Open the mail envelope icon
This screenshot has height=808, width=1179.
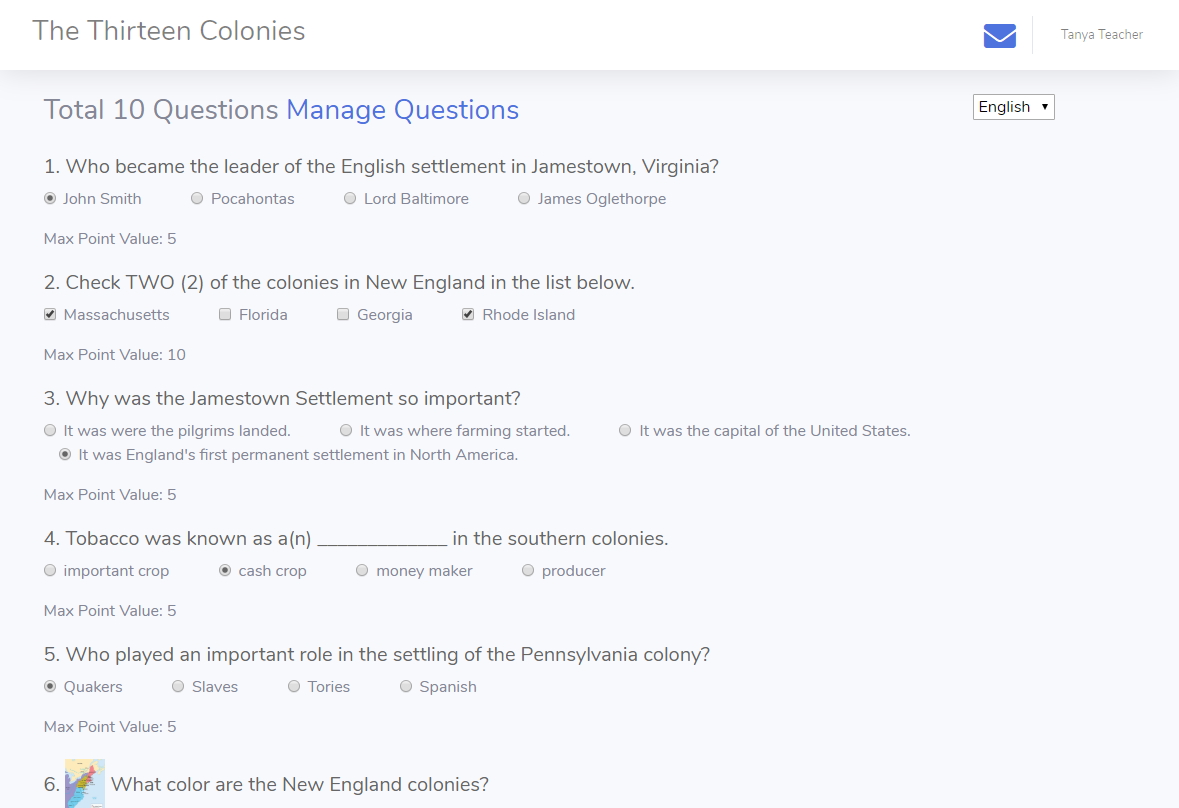(999, 35)
